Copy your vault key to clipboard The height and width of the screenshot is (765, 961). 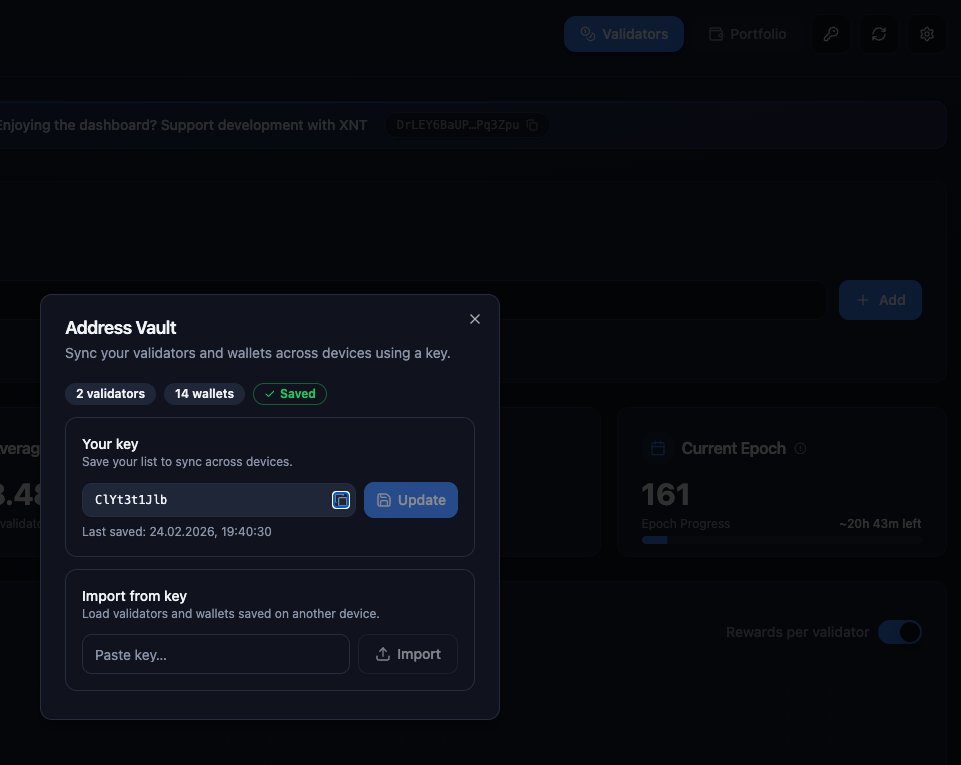pyautogui.click(x=341, y=500)
